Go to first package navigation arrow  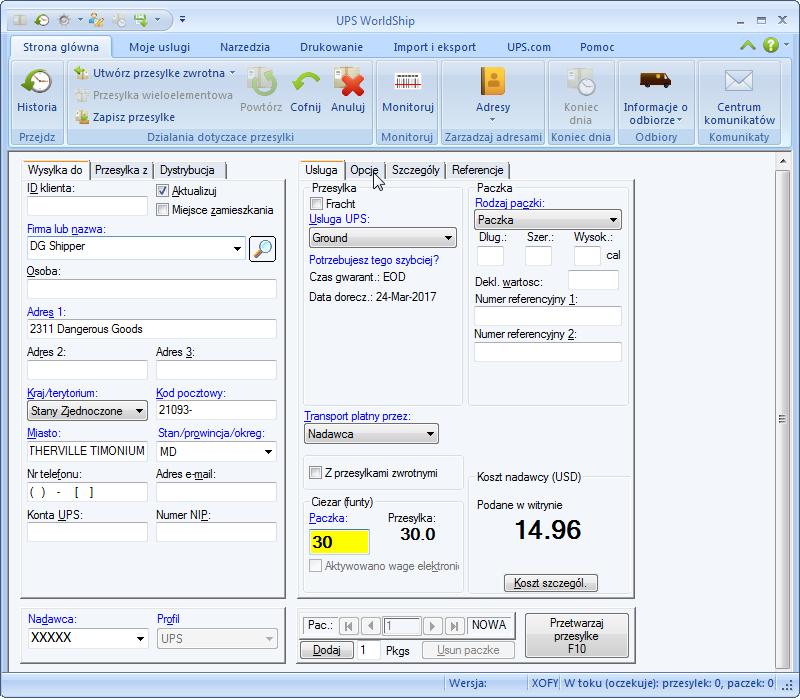(x=348, y=626)
